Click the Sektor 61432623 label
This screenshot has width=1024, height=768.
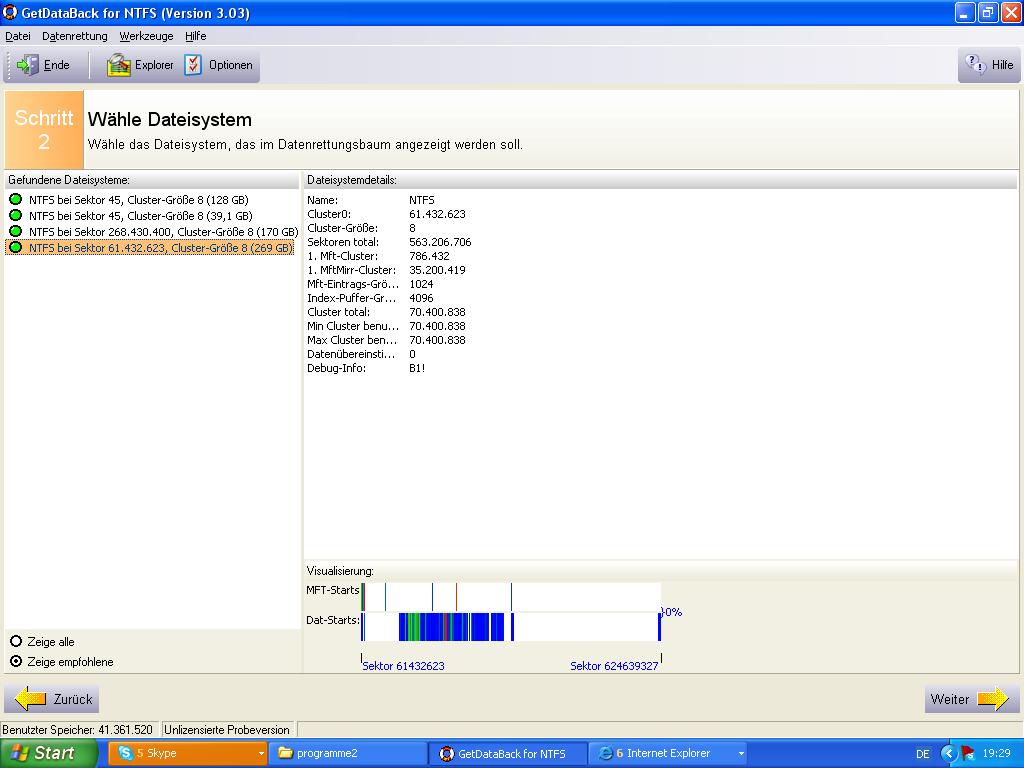tap(403, 666)
